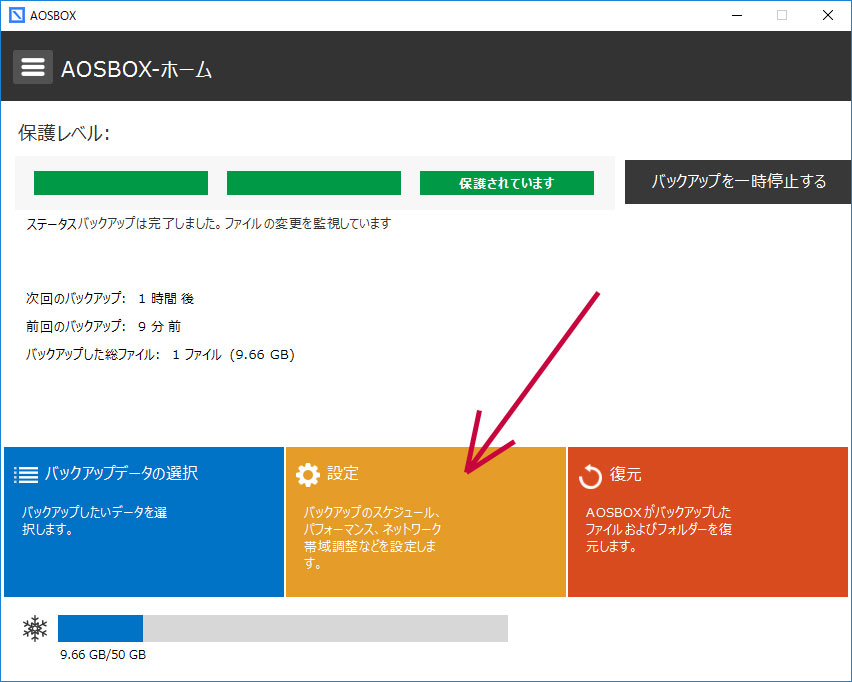Click the middle green protection level bar

tap(314, 183)
